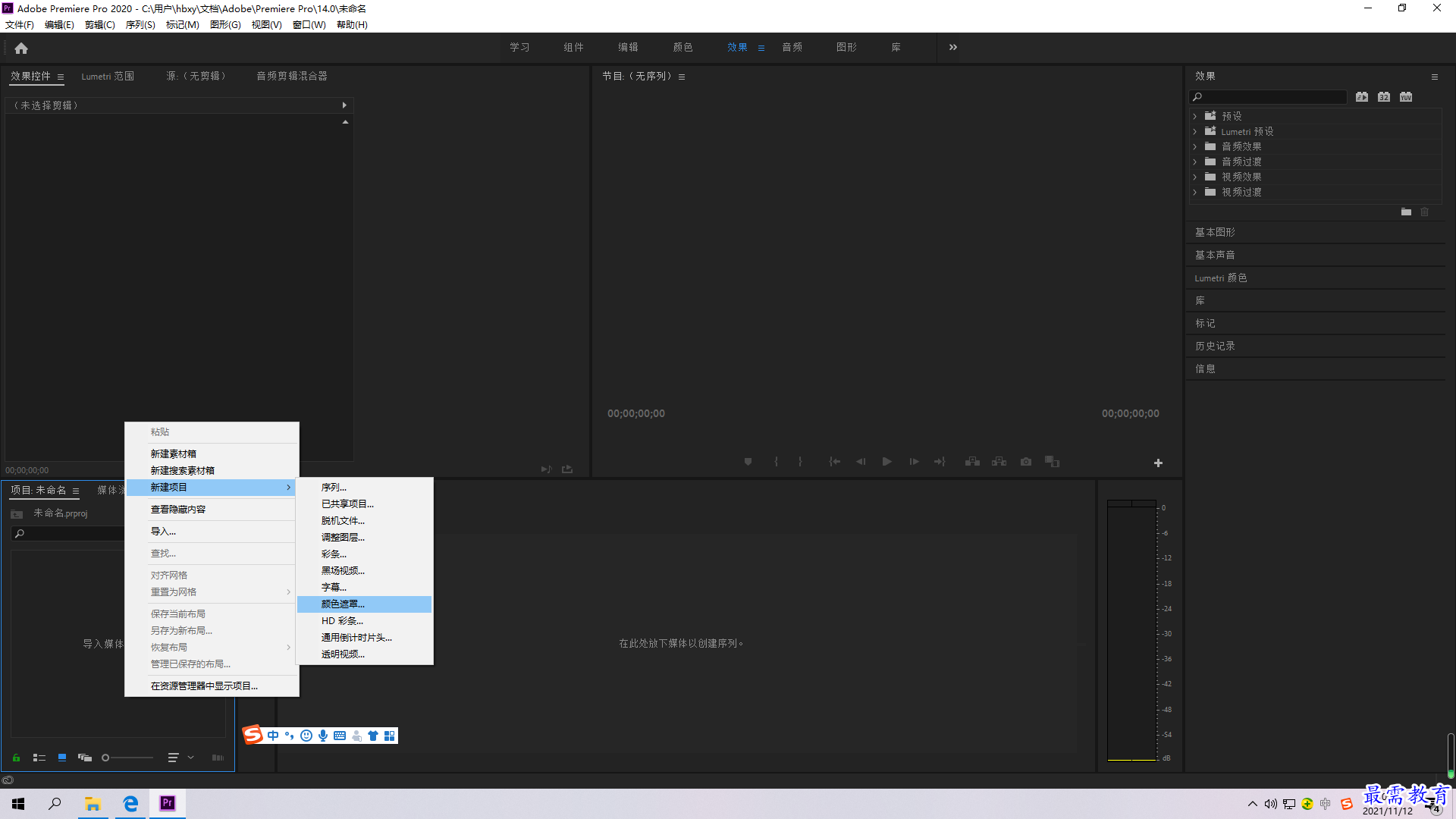Click the Sogou voice input microphone icon
1456x819 pixels.
coord(323,736)
